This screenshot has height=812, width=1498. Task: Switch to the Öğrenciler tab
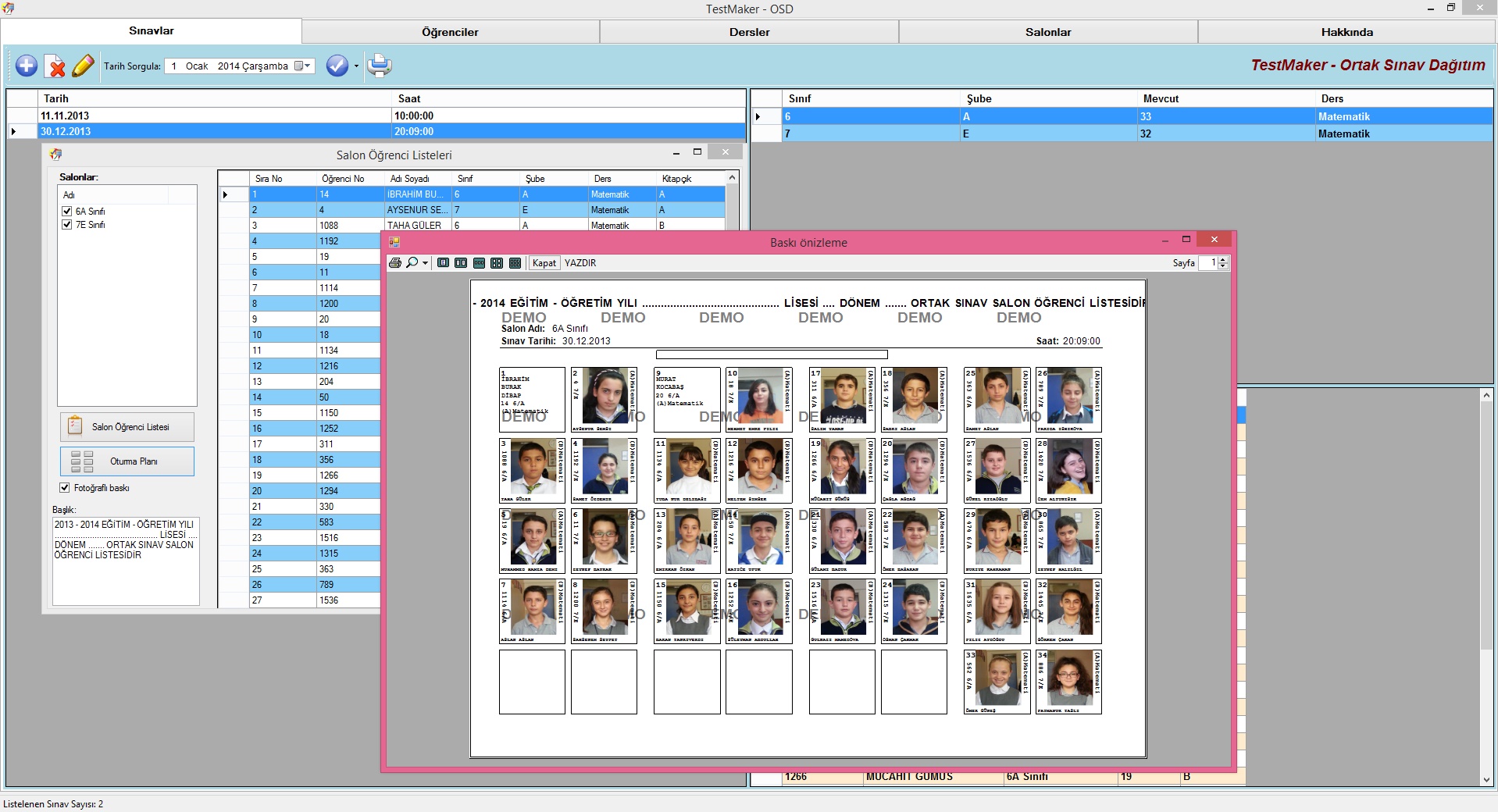click(450, 32)
